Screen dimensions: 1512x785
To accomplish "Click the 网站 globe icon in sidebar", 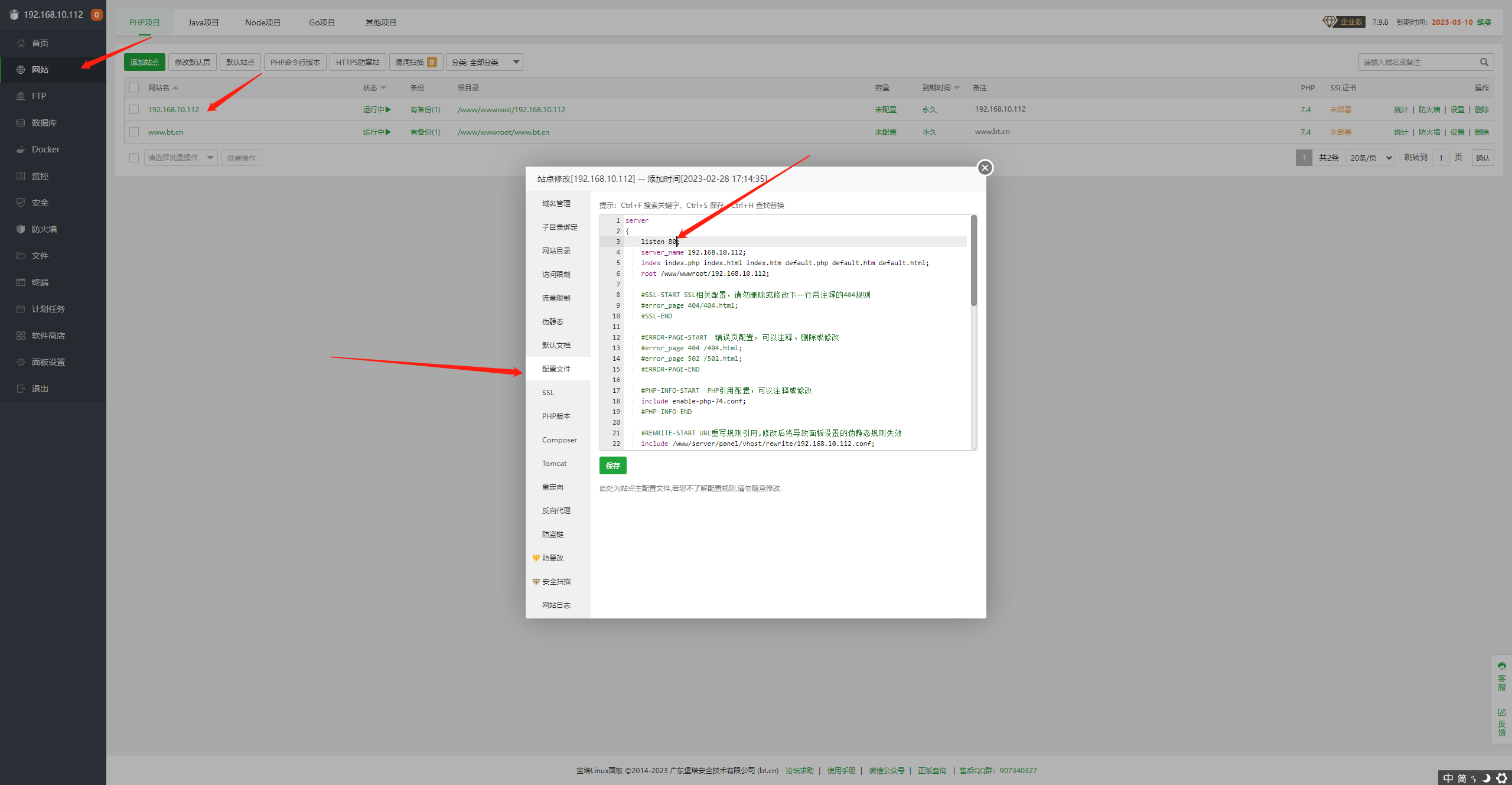I will pos(21,70).
